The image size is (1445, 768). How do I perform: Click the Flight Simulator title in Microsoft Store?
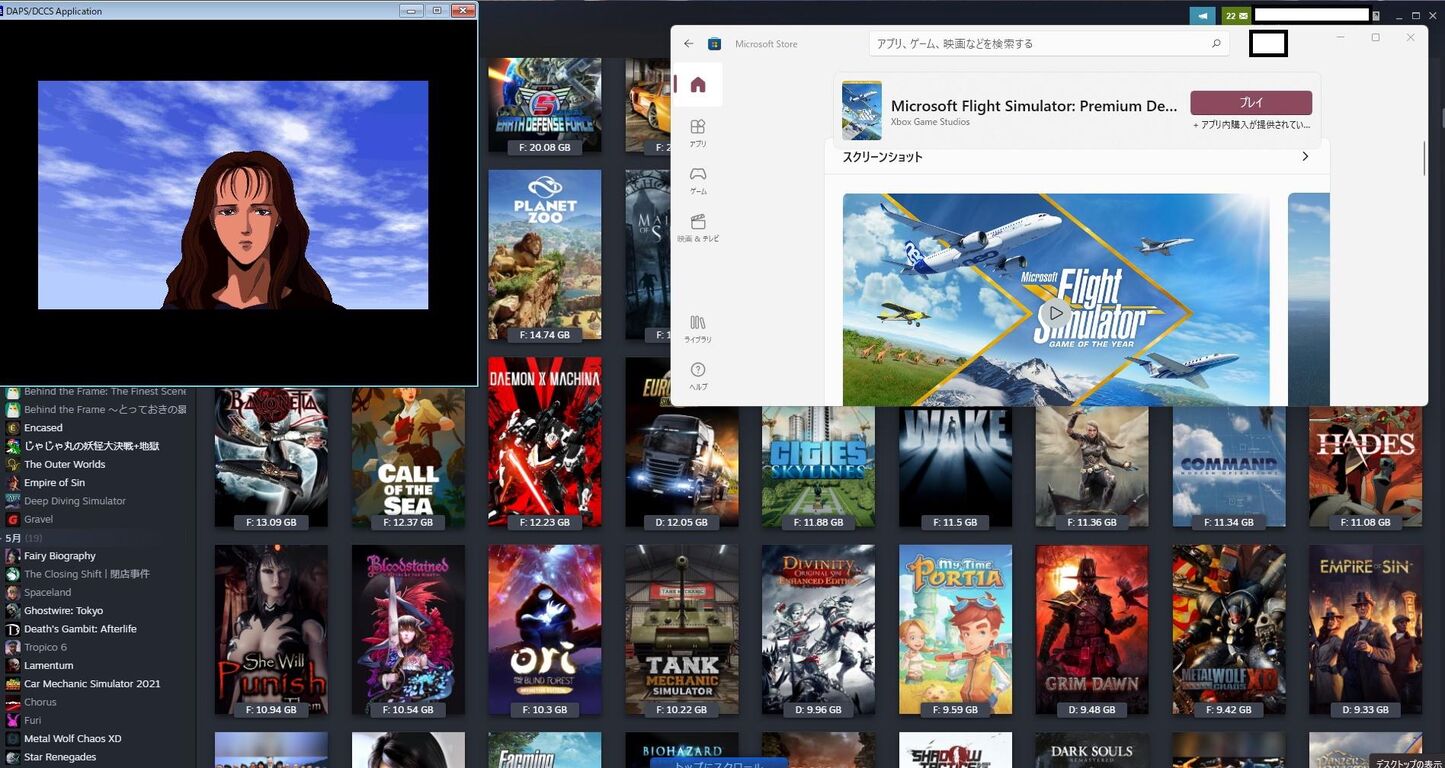point(1034,106)
